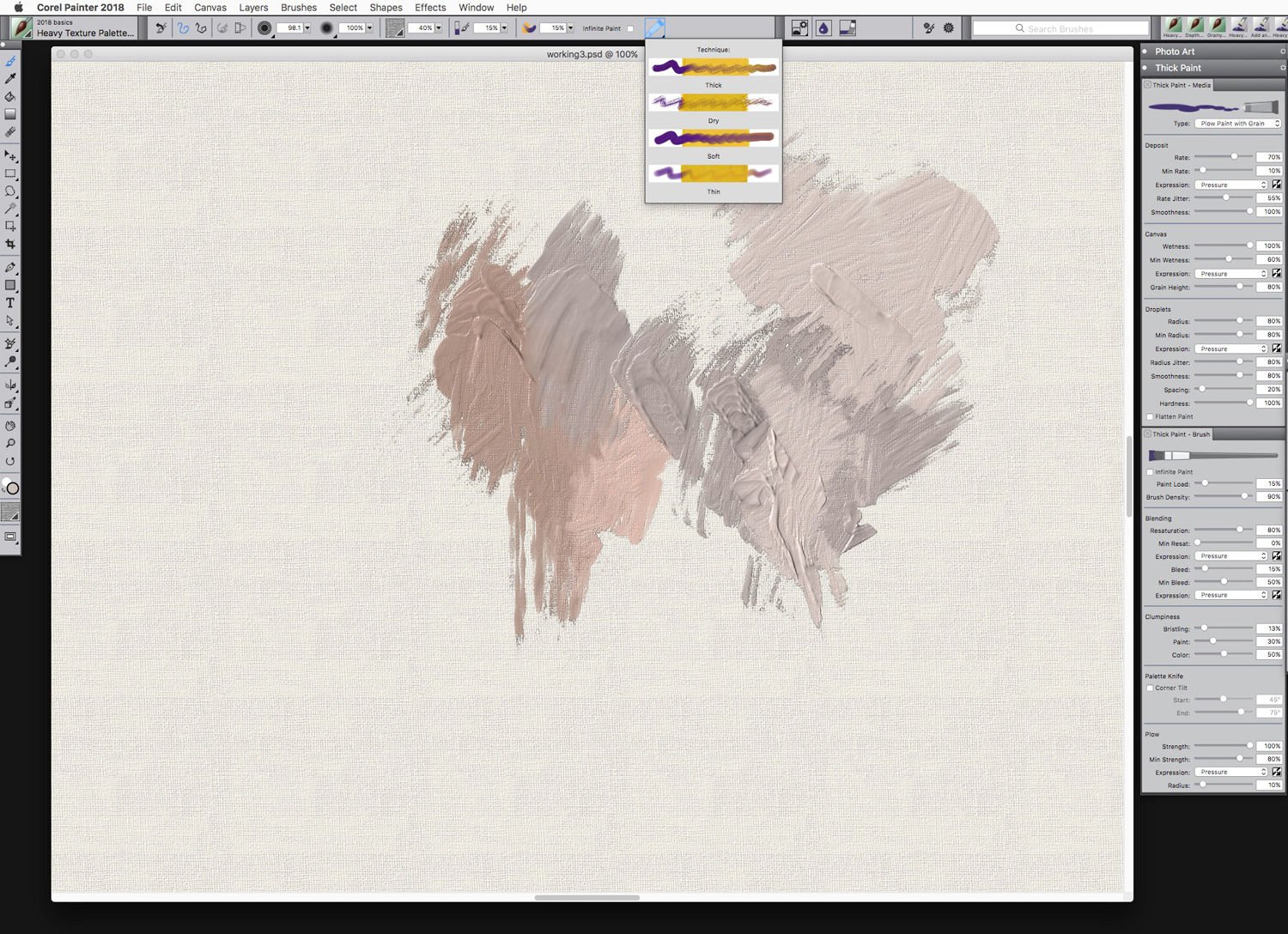
Task: Open the Heavy Texture Palette brush selector
Action: [x=74, y=28]
